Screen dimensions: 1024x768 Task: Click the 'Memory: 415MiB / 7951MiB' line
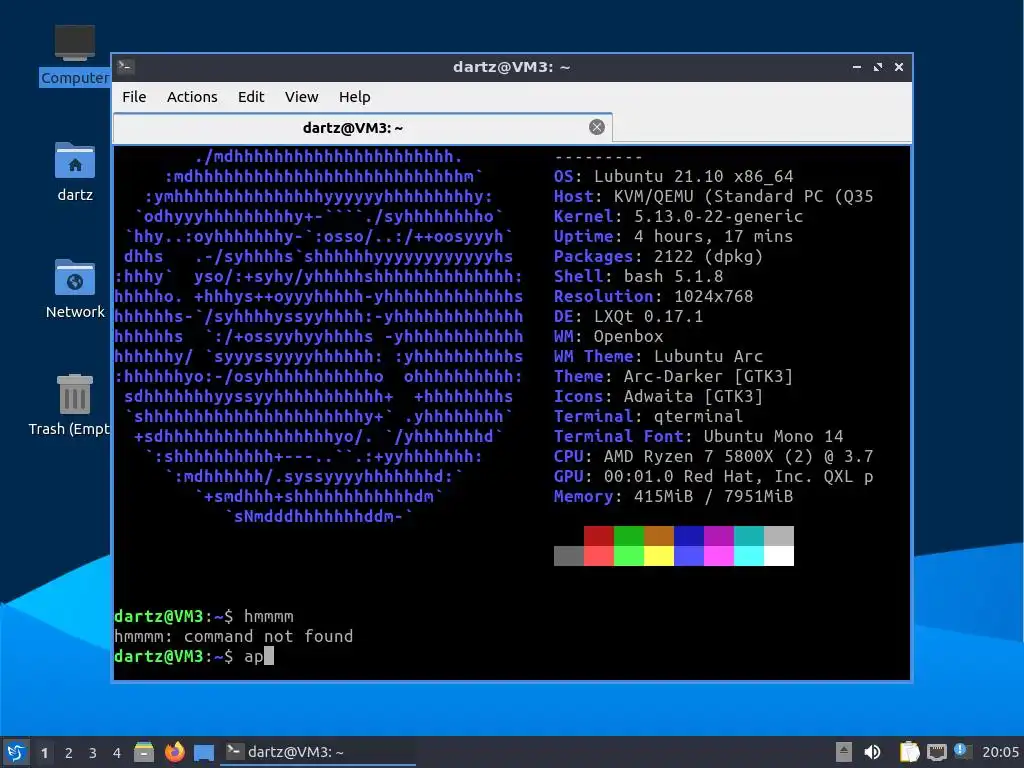point(673,496)
